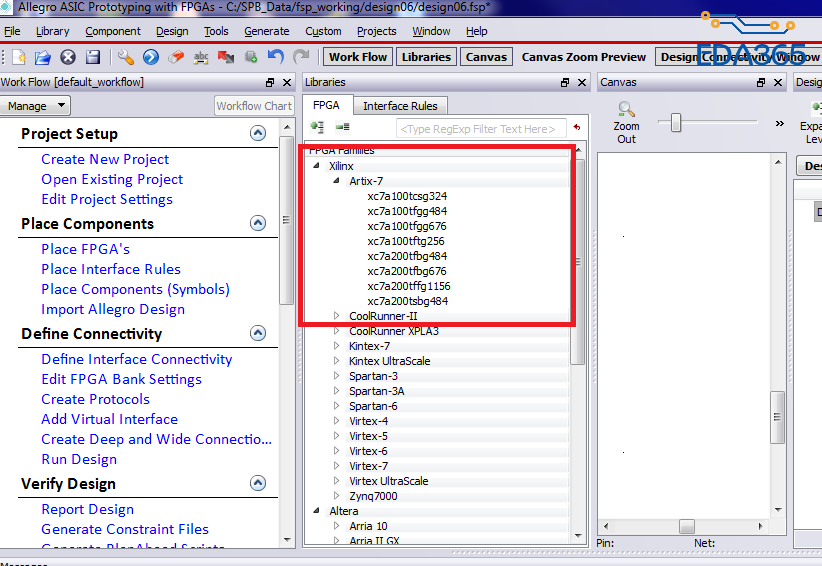
Task: Open the Projects menu
Action: coord(376,31)
